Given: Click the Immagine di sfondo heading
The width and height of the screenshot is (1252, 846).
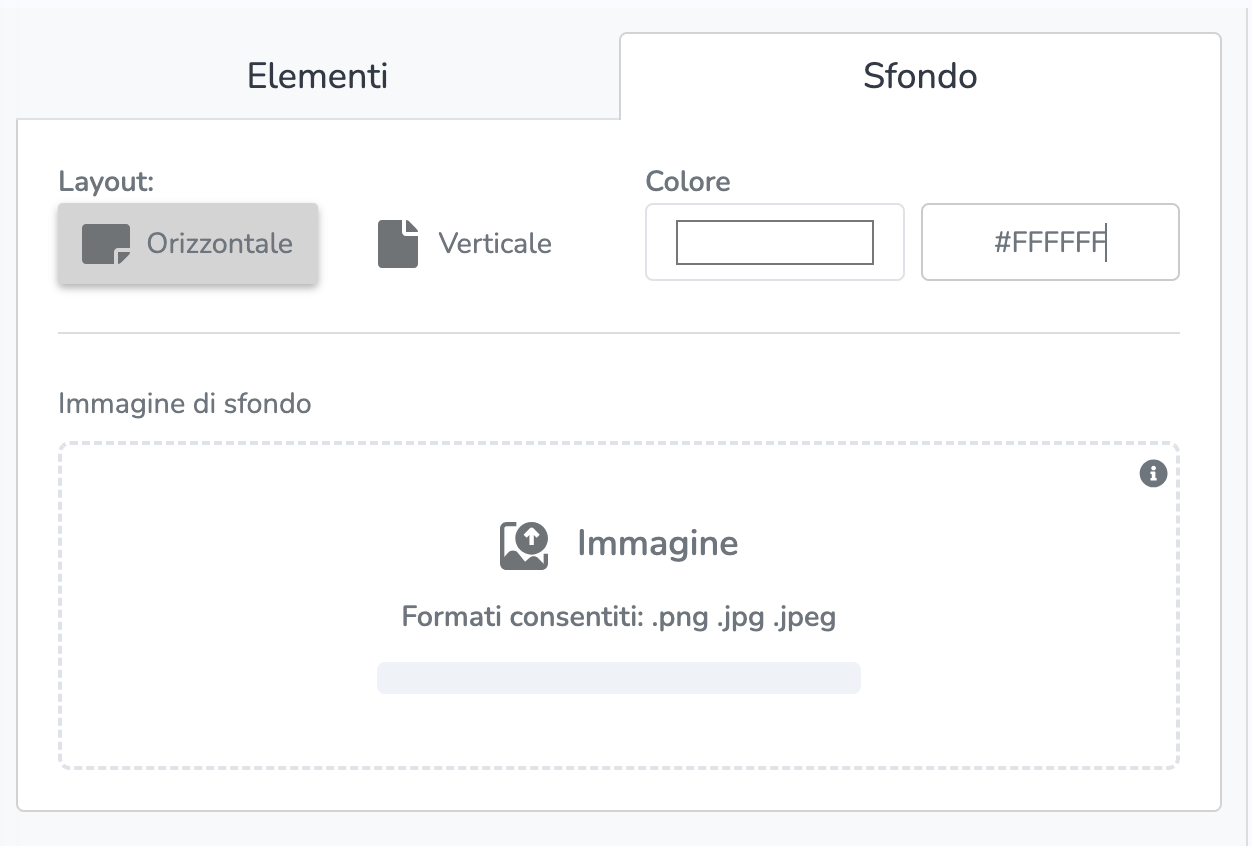Looking at the screenshot, I should coord(184,403).
